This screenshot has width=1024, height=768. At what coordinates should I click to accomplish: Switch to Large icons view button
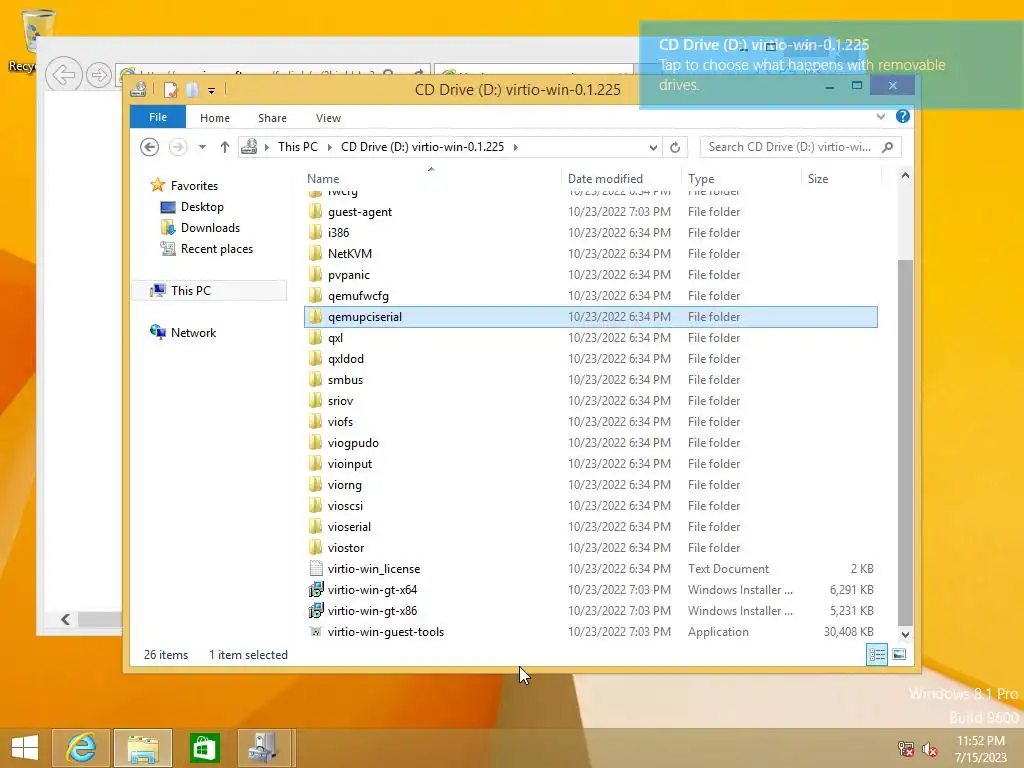click(899, 654)
